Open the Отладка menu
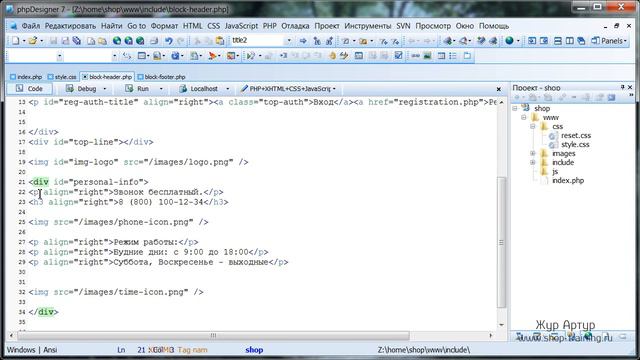The width and height of the screenshot is (640, 360). point(295,26)
